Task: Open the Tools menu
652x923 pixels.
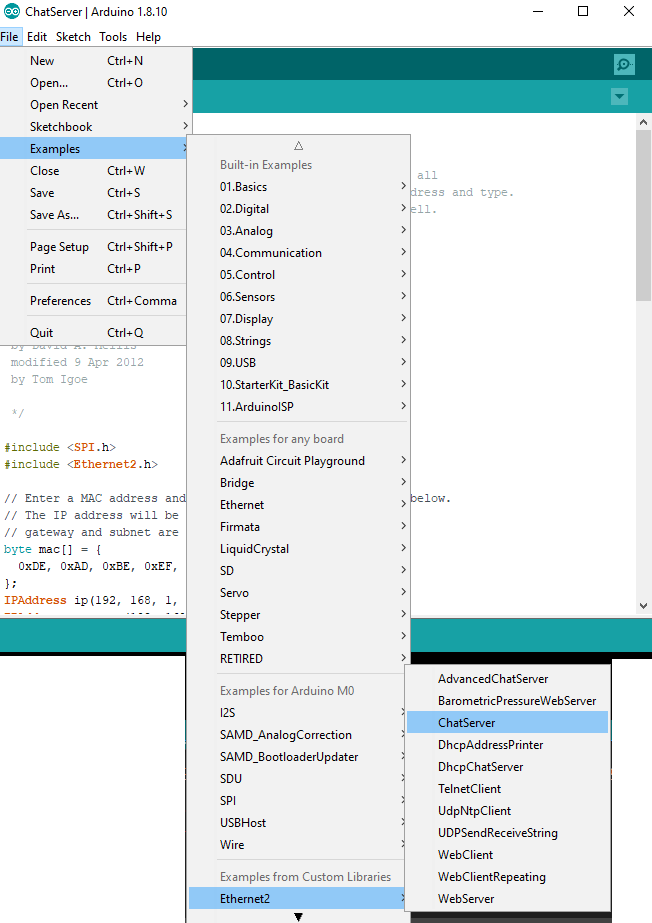Action: click(113, 36)
